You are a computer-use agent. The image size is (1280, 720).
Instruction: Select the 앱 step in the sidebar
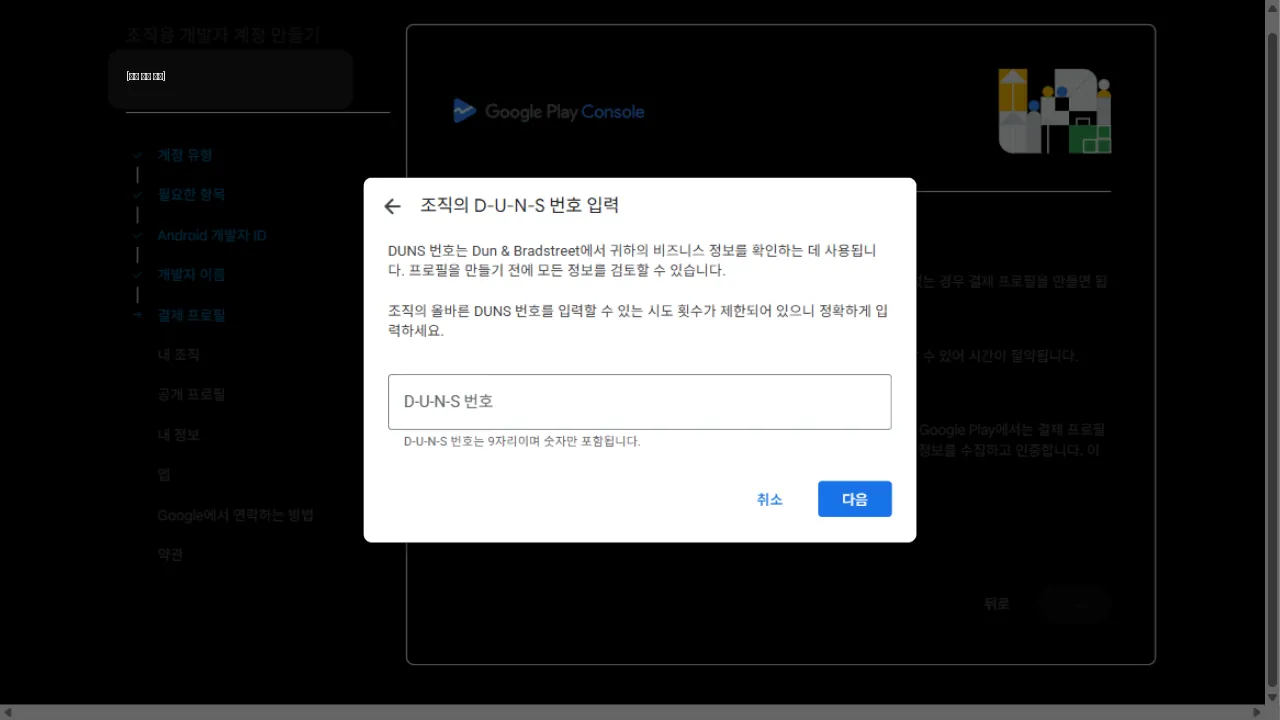(164, 475)
